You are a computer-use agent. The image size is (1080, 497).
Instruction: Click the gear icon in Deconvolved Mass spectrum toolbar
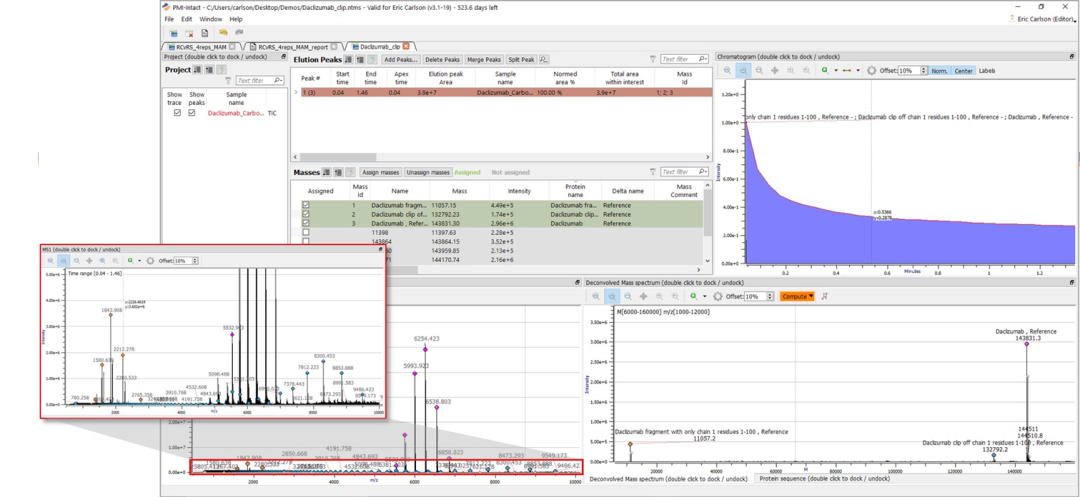coord(718,297)
